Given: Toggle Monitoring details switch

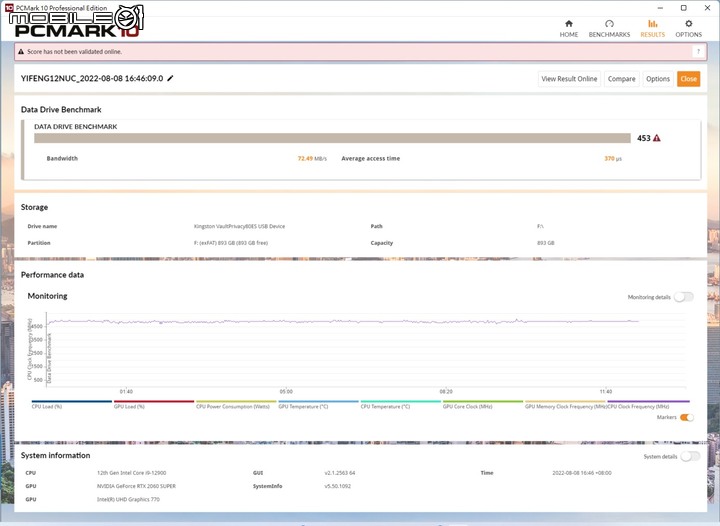Looking at the screenshot, I should [684, 297].
